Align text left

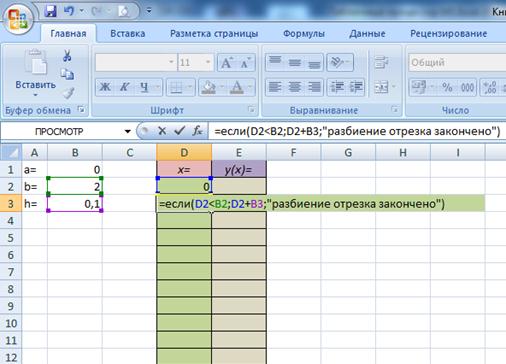tap(275, 87)
